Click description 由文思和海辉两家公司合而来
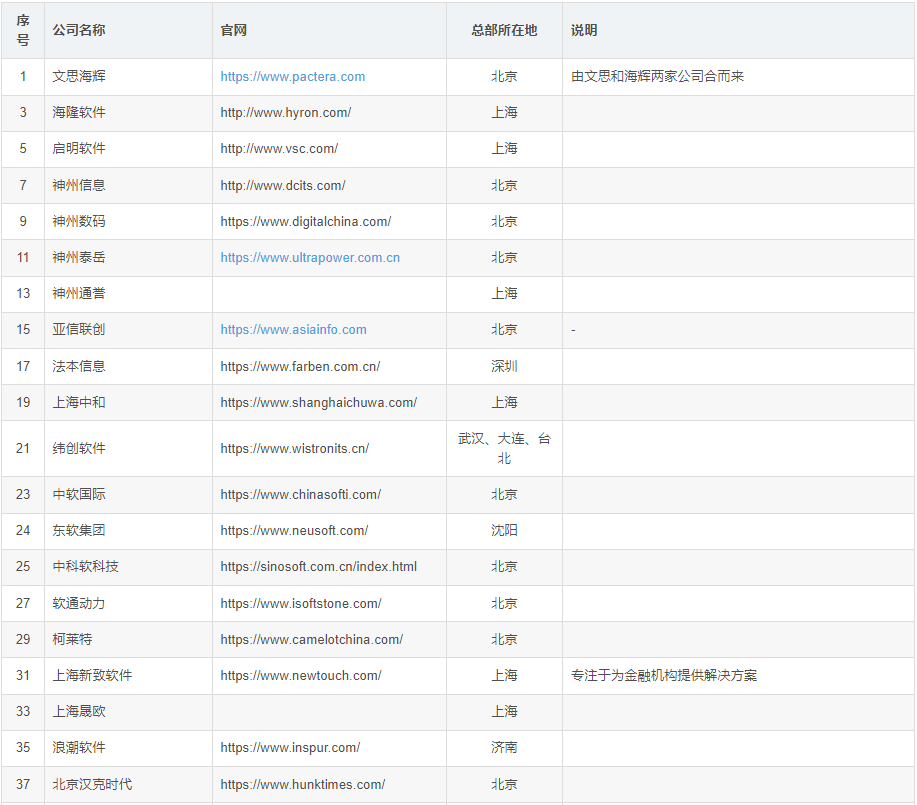 click(x=657, y=77)
